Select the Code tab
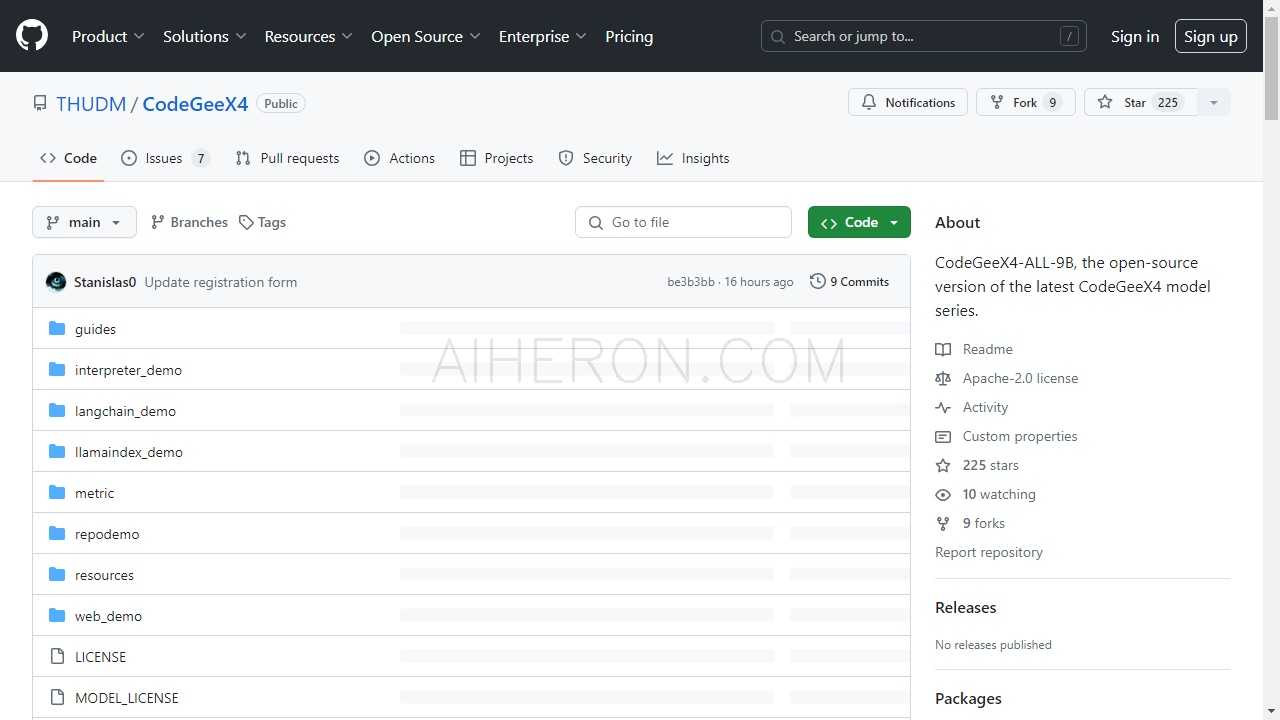The image size is (1280, 720). (x=68, y=158)
